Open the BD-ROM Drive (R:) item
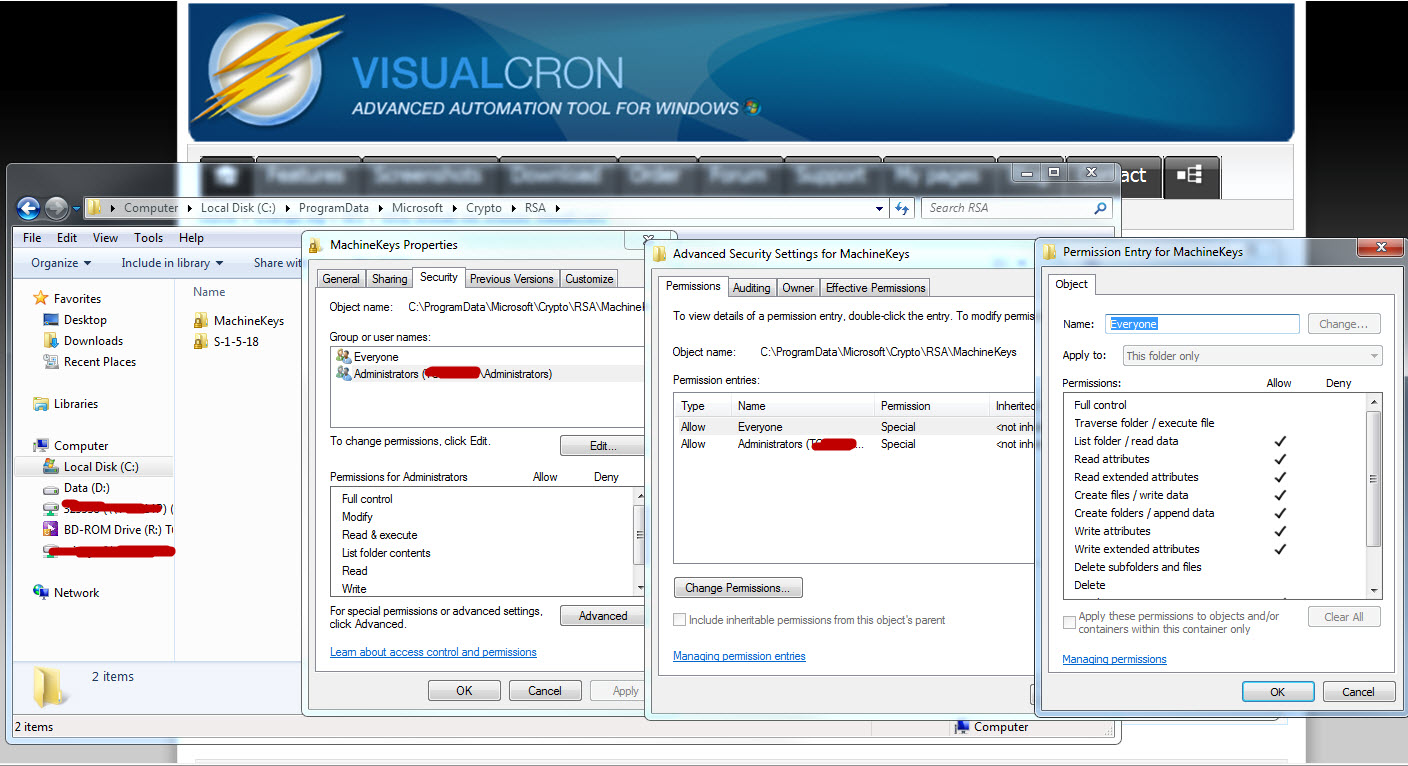1408x766 pixels. point(51,530)
